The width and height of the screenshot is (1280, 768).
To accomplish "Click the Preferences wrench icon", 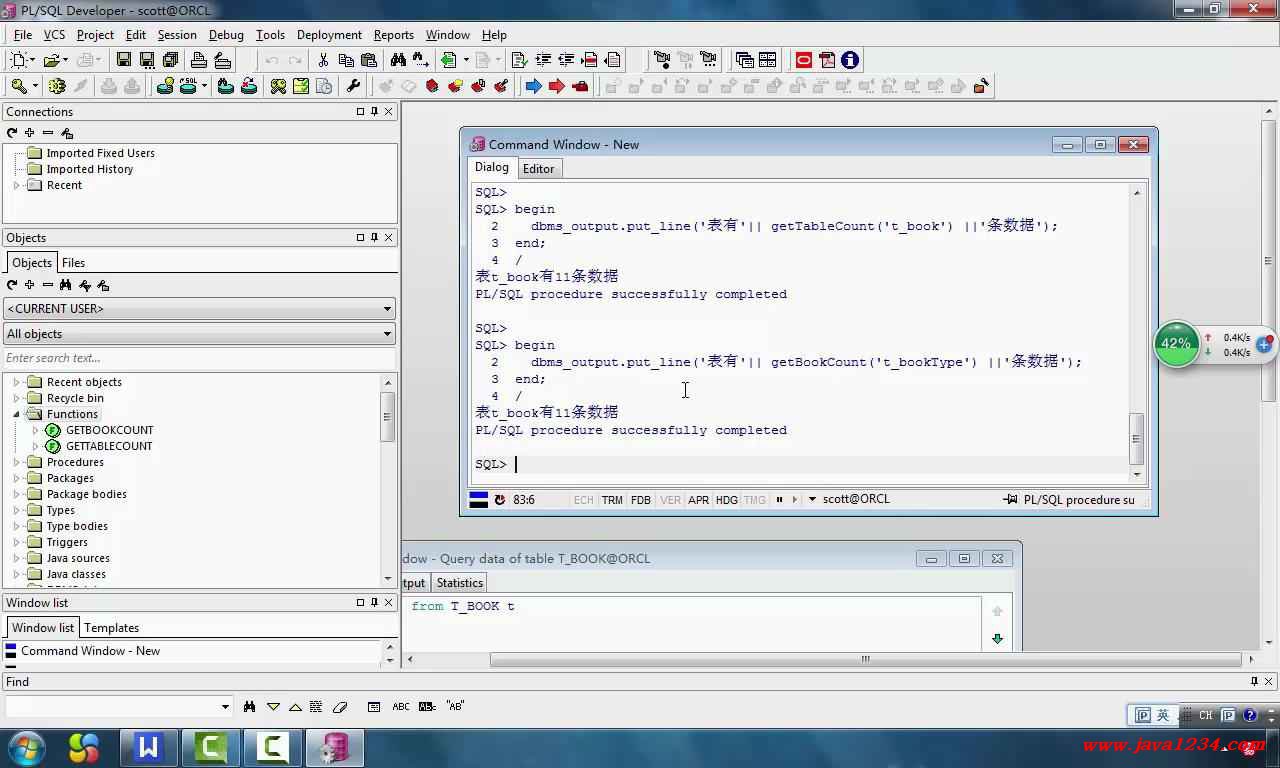I will (353, 86).
